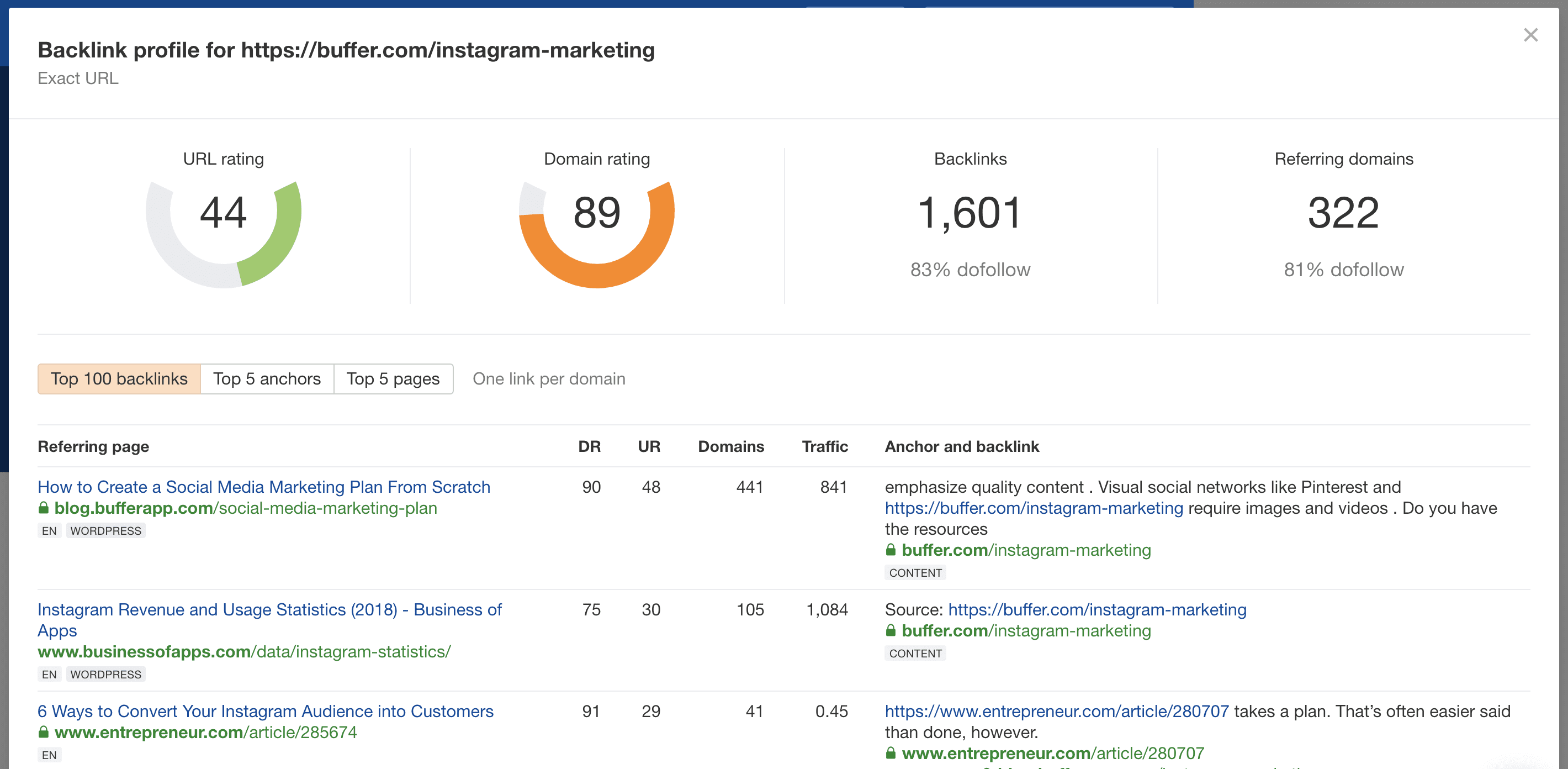Click anchor link in first row backlink text
Image resolution: width=1568 pixels, height=769 pixels.
point(1034,508)
